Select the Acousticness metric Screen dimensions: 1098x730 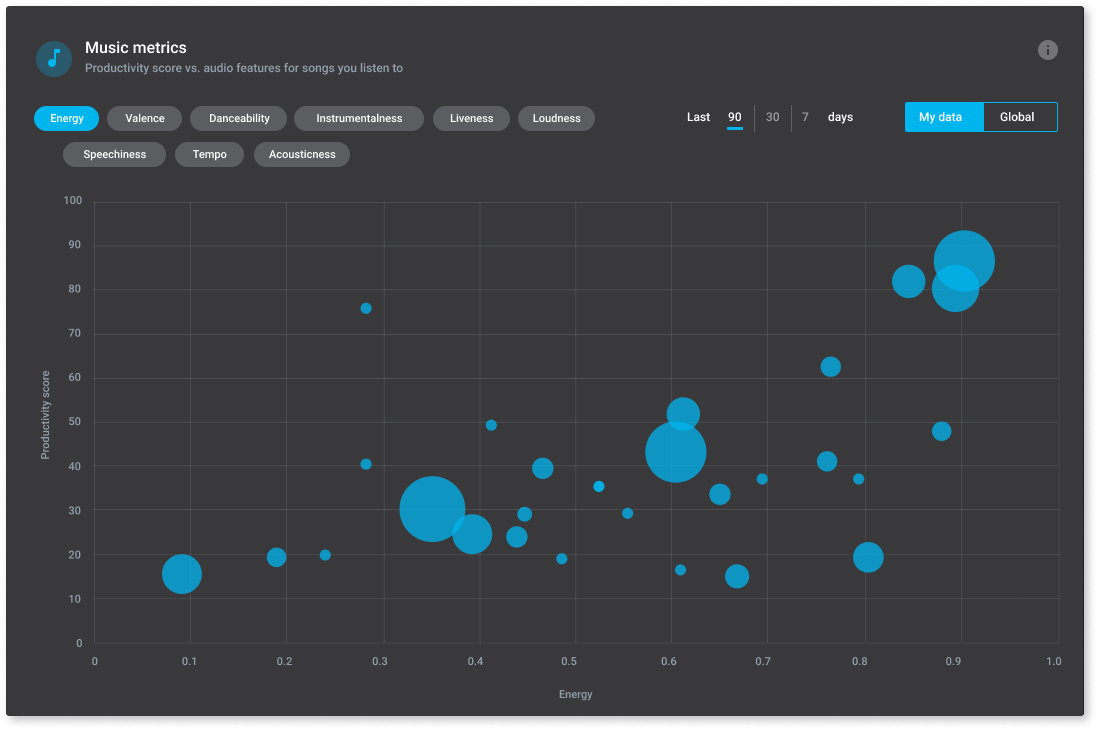301,154
